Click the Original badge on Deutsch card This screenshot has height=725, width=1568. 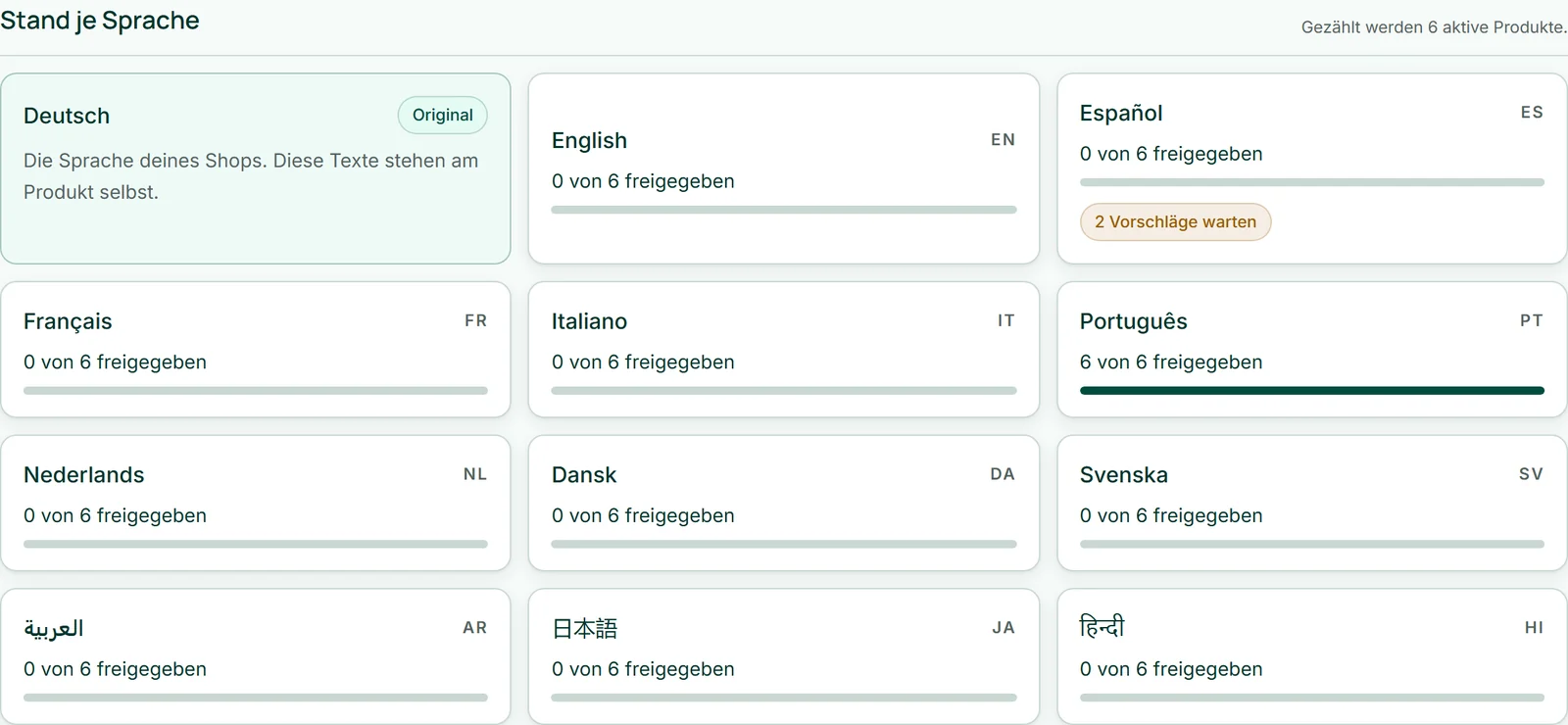point(442,115)
